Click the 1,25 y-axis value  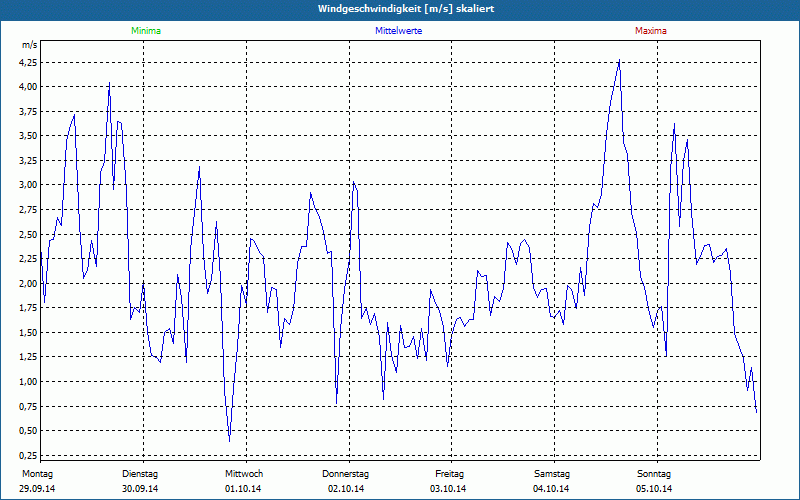29,357
